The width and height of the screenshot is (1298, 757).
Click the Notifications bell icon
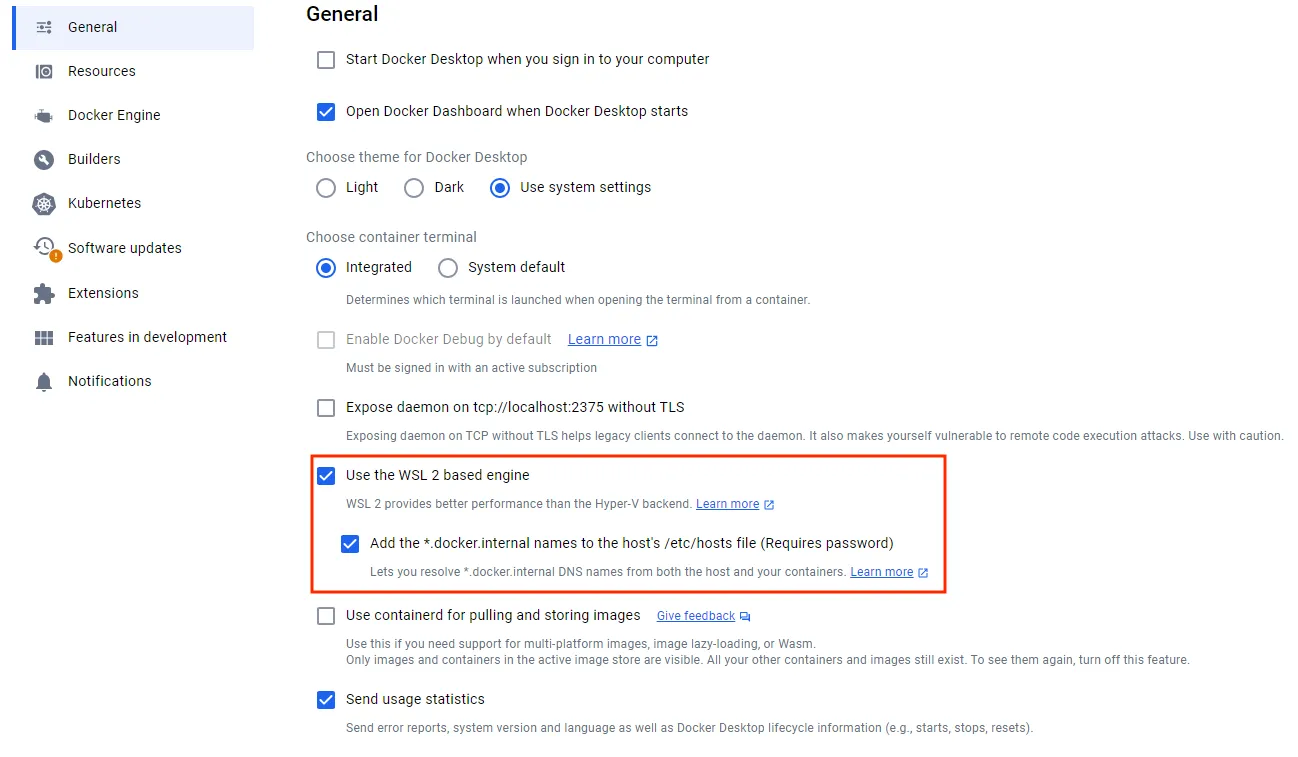(x=44, y=381)
